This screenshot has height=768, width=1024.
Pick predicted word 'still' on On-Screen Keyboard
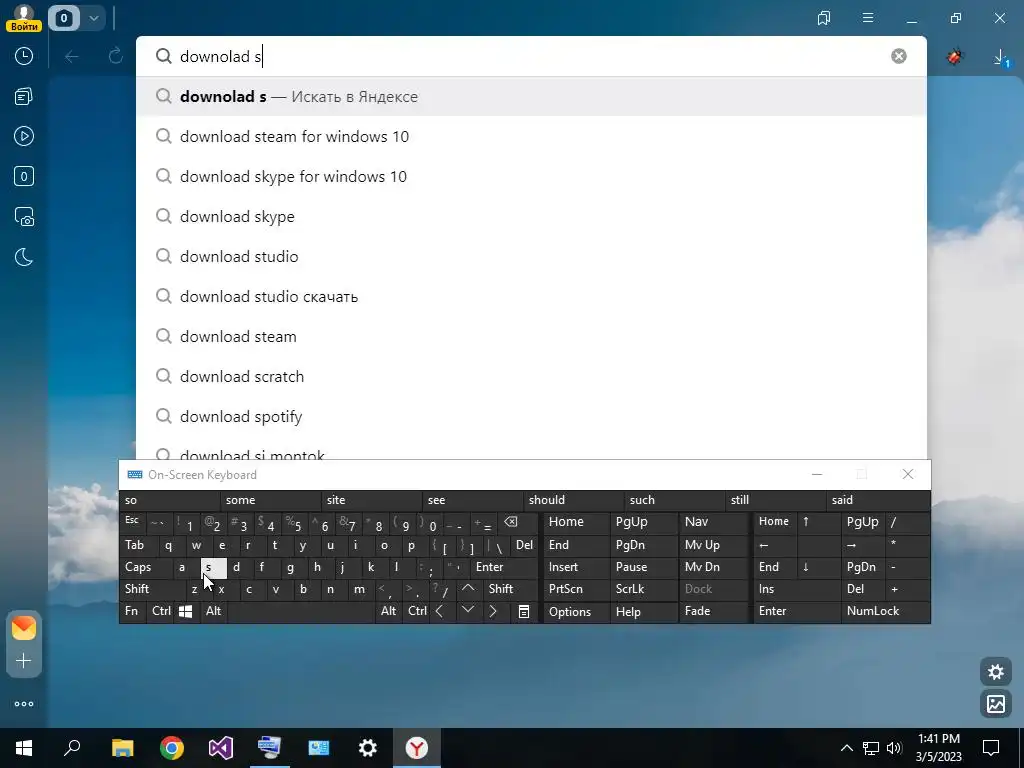(x=775, y=500)
